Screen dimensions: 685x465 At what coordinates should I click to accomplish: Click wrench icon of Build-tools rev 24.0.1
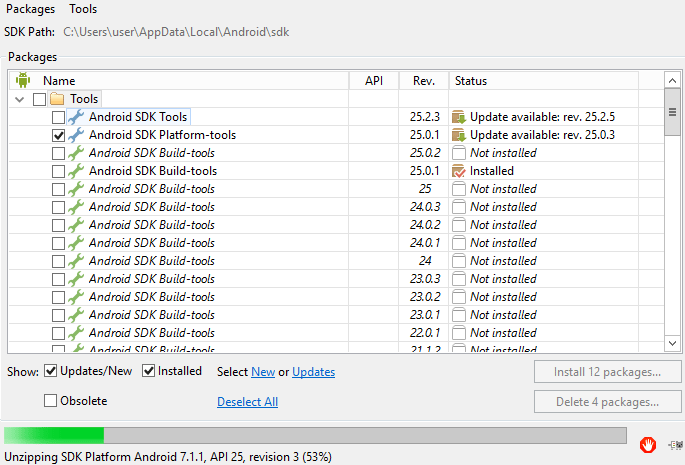point(76,243)
